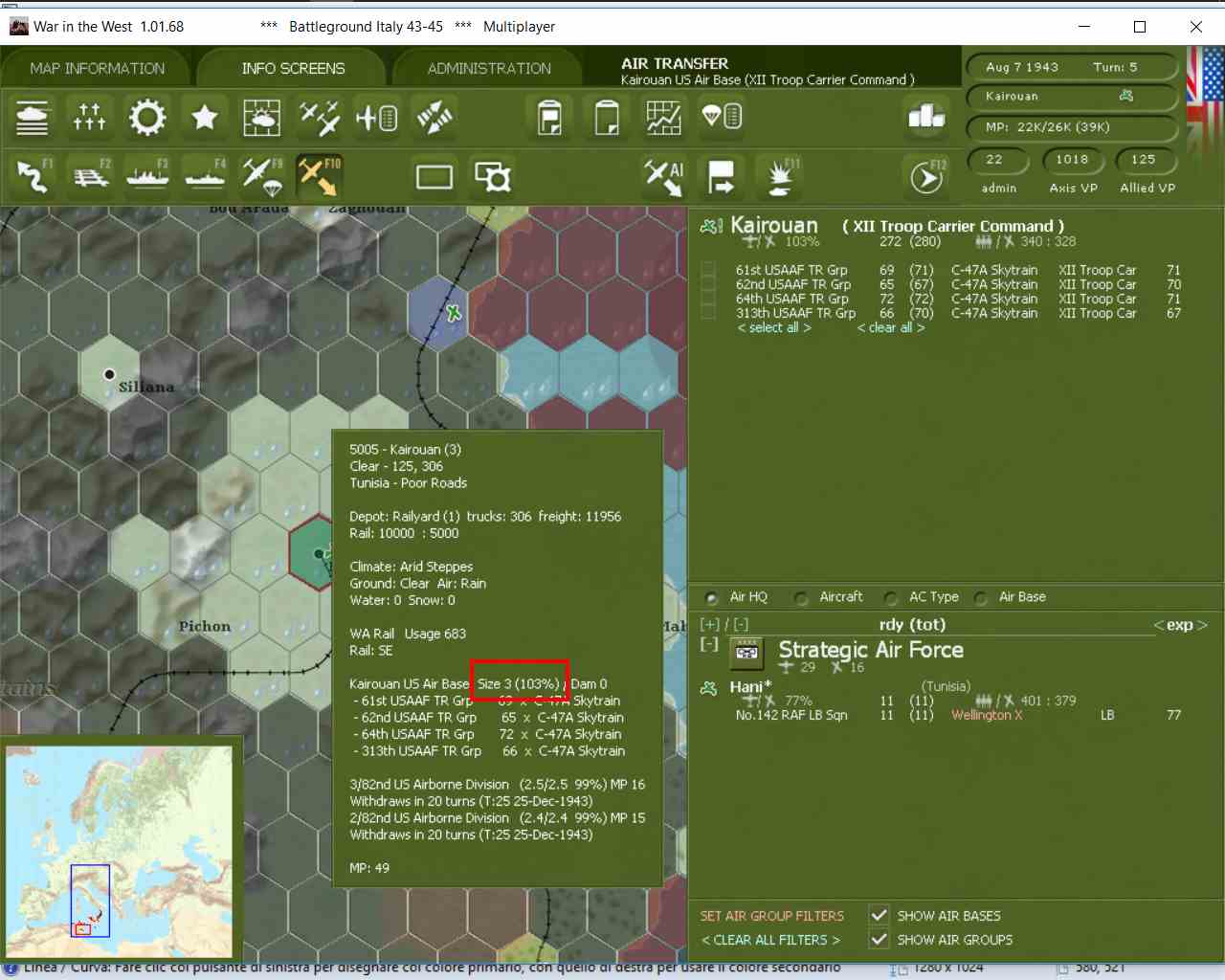Image resolution: width=1225 pixels, height=980 pixels.
Task: Select the gear settings icon in toolbar
Action: click(147, 117)
